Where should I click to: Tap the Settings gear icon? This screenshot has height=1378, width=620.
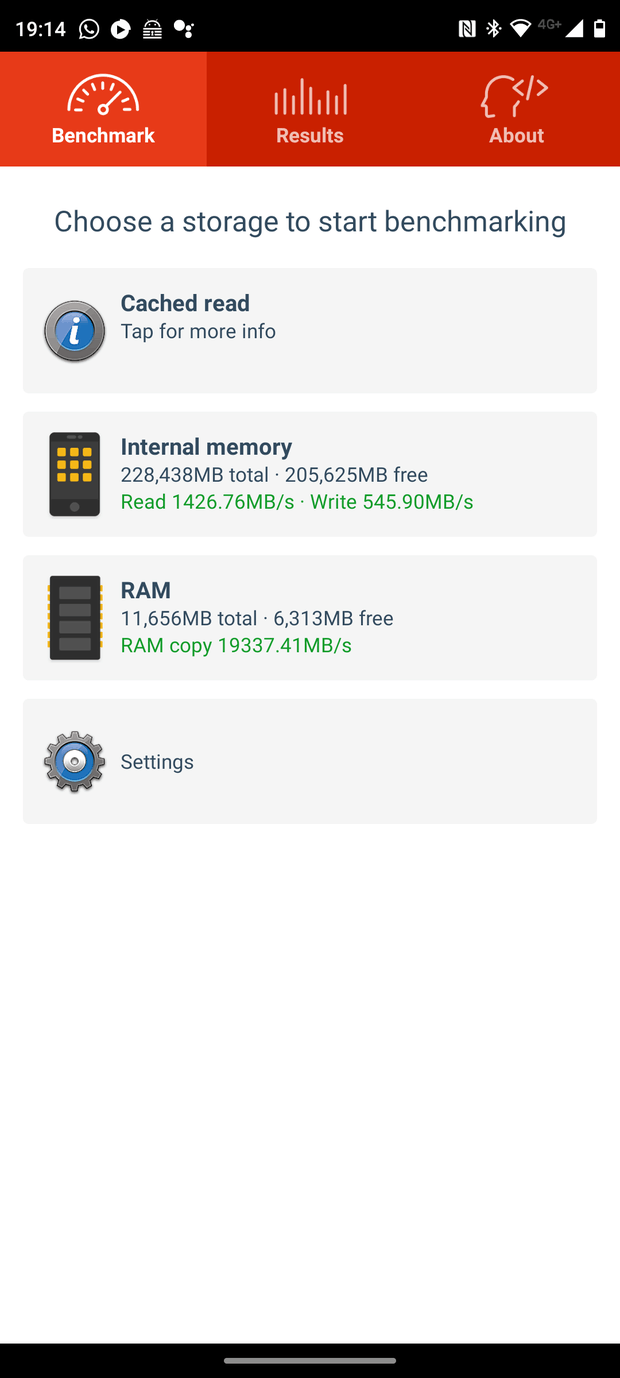tap(75, 762)
